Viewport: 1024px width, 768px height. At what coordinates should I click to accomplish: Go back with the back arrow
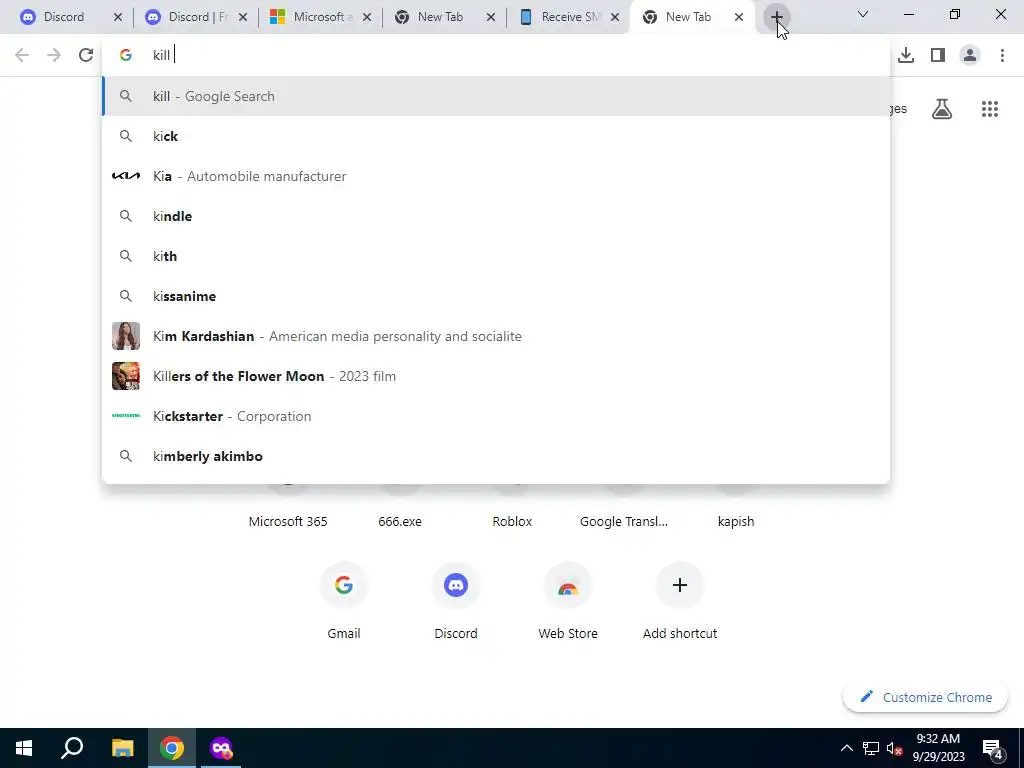[22, 55]
